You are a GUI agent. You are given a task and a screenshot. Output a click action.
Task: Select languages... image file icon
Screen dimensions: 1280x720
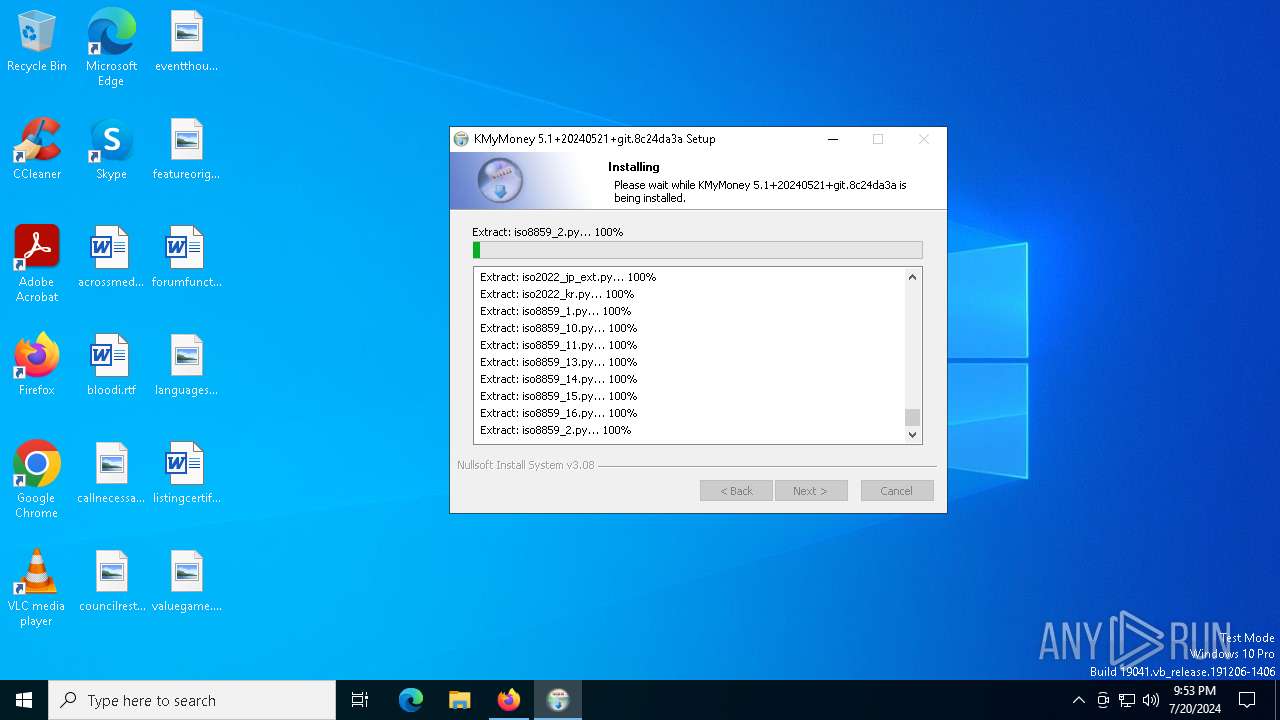click(x=186, y=366)
